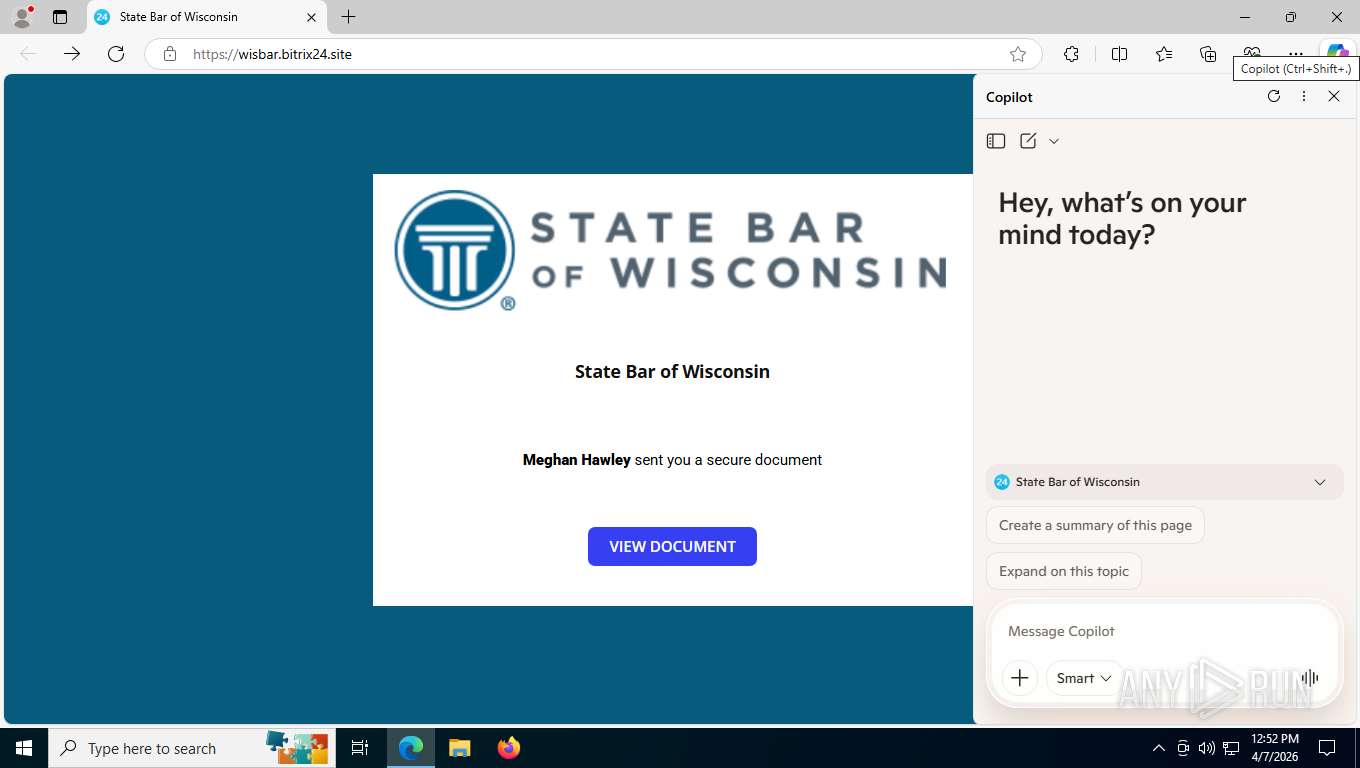Close the State Bar of Wisconsin tab
This screenshot has width=1360, height=768.
pos(311,17)
